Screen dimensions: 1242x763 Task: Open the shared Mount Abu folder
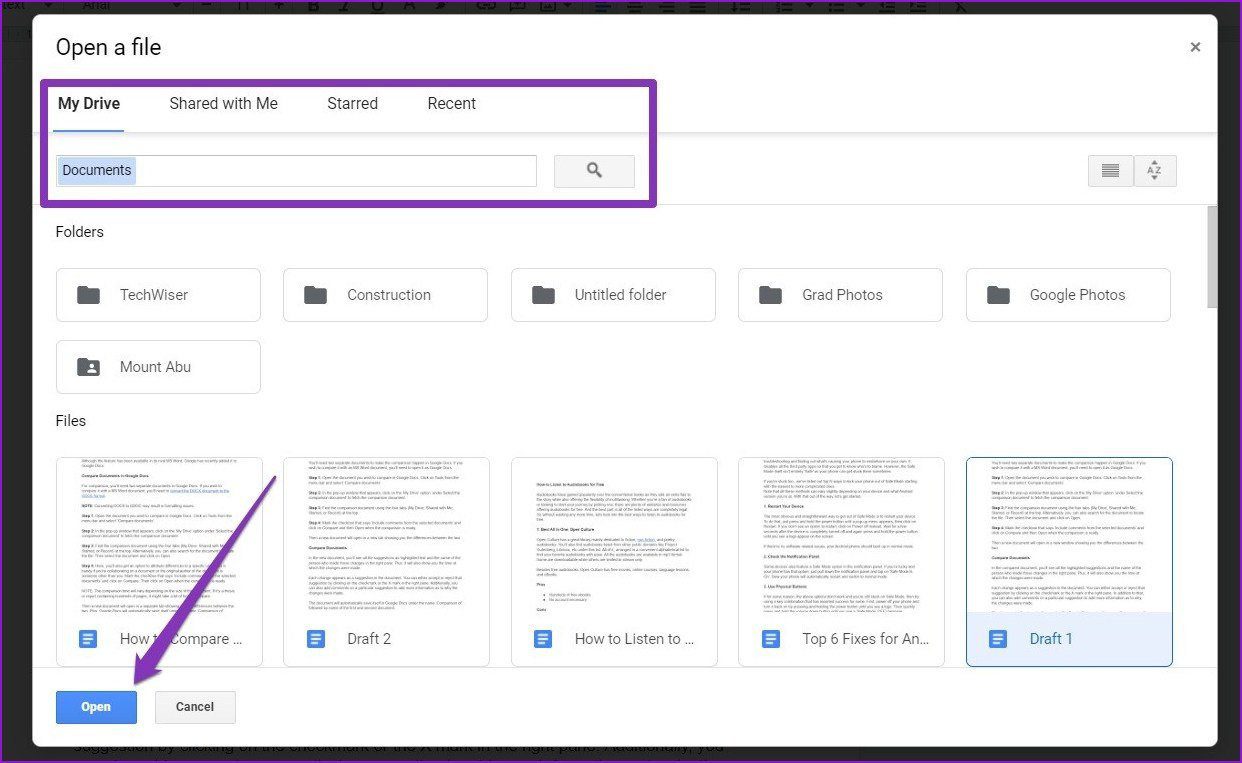158,367
